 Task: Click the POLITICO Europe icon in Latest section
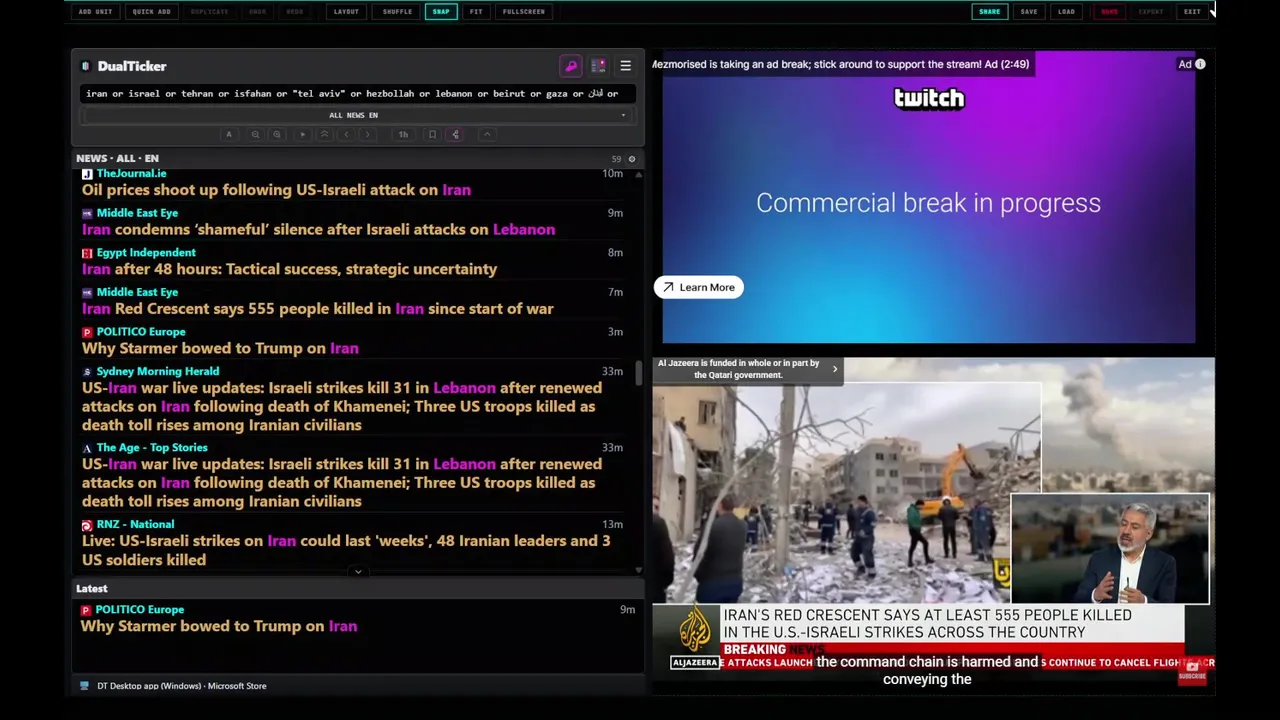(86, 610)
